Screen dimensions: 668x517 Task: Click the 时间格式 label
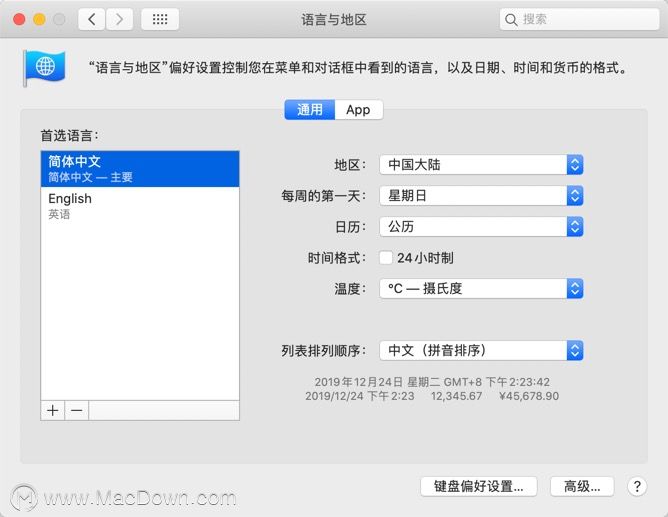point(337,258)
